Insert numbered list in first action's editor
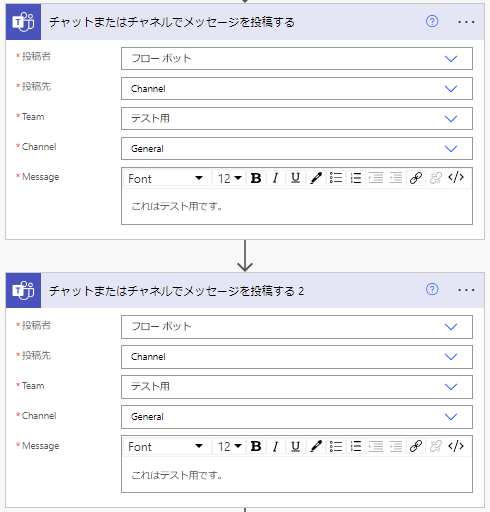The height and width of the screenshot is (512, 490). pos(356,178)
